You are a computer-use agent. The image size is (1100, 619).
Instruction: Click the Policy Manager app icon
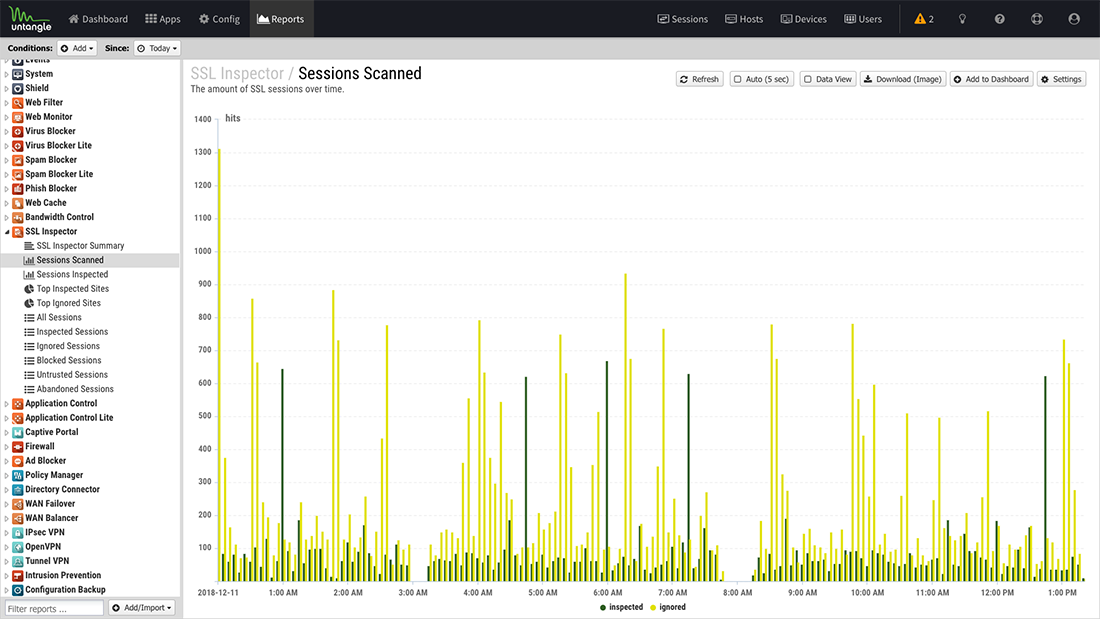18,475
